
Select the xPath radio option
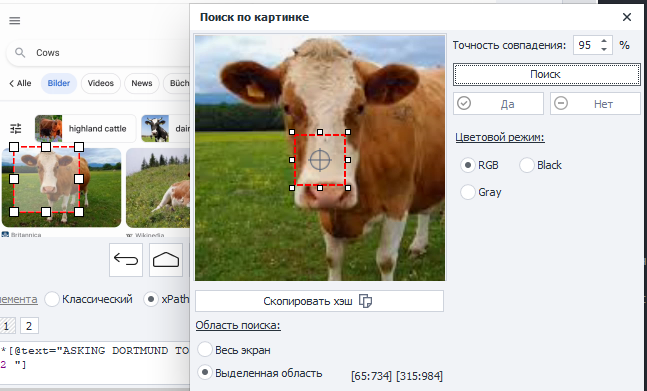(151, 299)
